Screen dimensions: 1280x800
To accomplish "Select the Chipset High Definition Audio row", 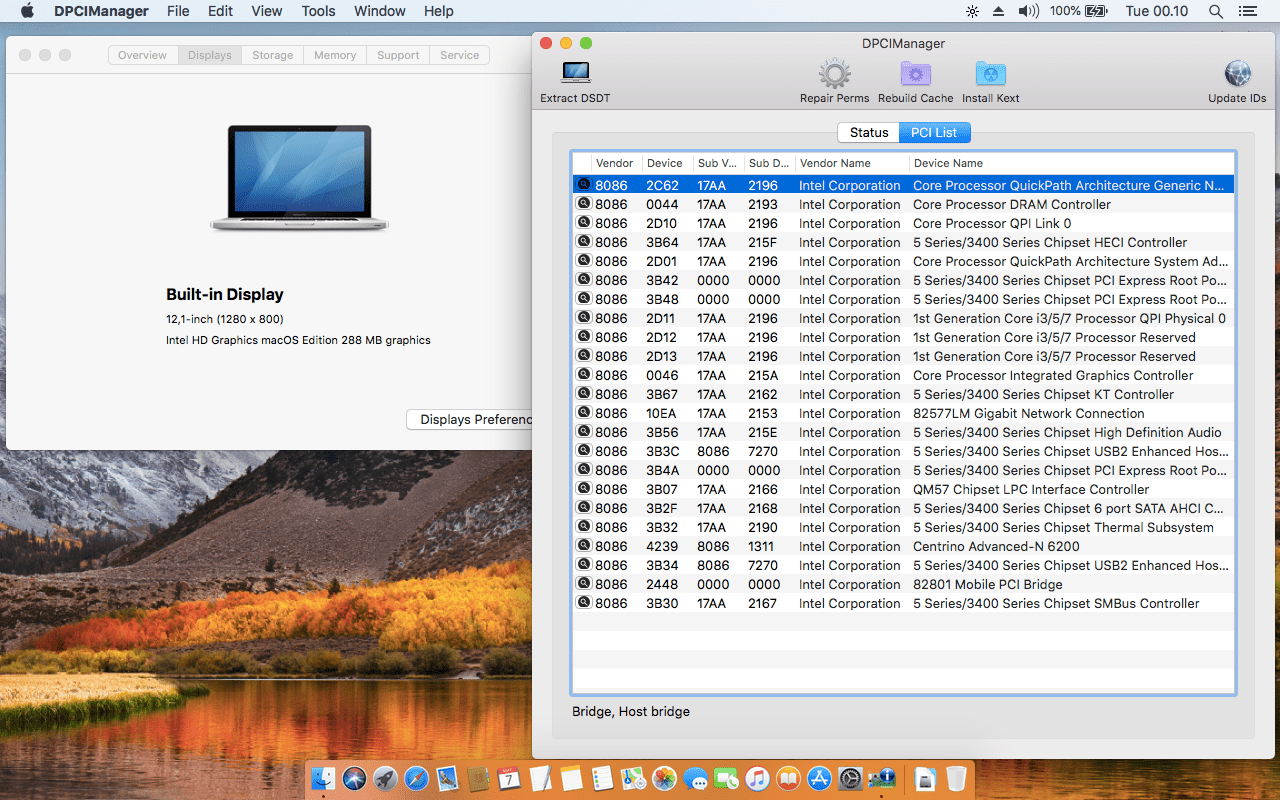I will point(903,432).
